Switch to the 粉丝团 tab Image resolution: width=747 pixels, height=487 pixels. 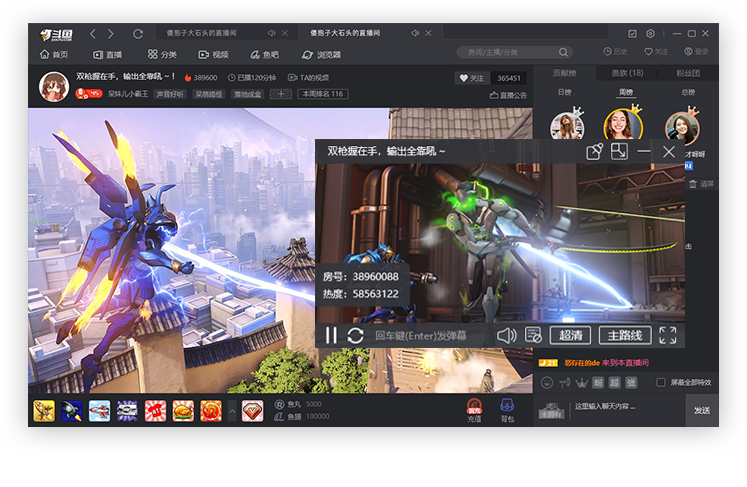pos(688,73)
